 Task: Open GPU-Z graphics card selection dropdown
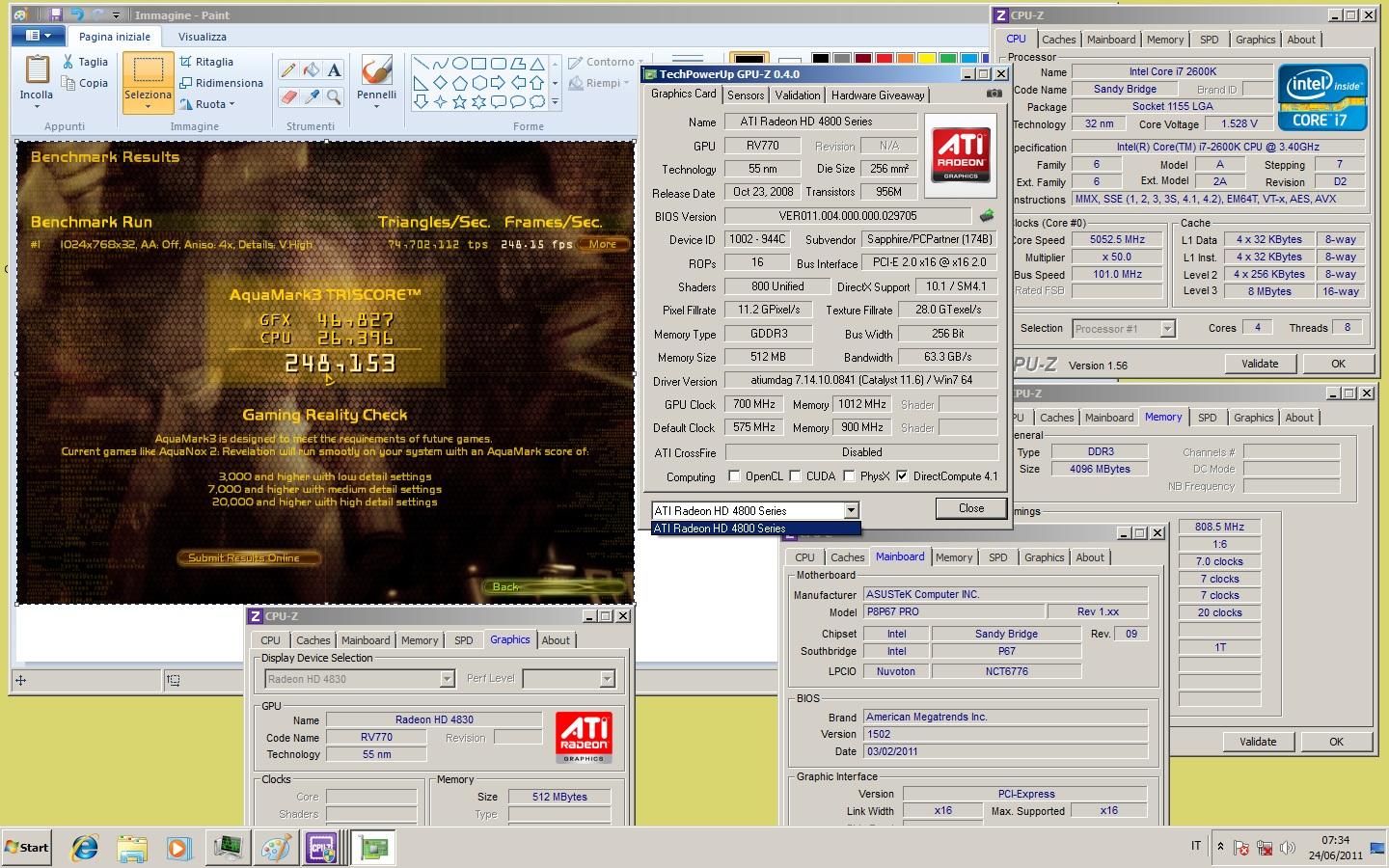(851, 510)
